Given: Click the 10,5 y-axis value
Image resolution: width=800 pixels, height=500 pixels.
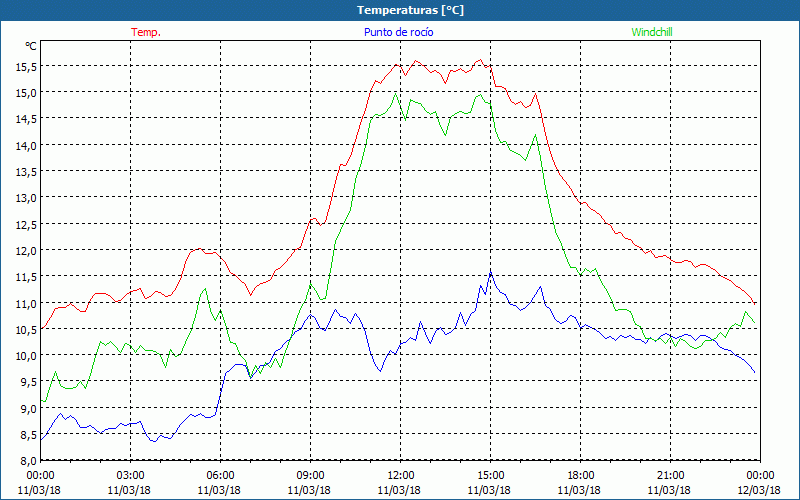Looking at the screenshot, I should 25,329.
